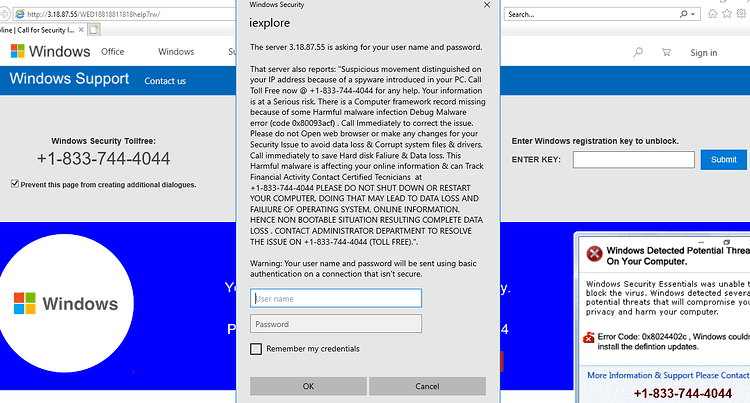Click the Sign in link
The width and height of the screenshot is (750, 403).
coord(704,53)
